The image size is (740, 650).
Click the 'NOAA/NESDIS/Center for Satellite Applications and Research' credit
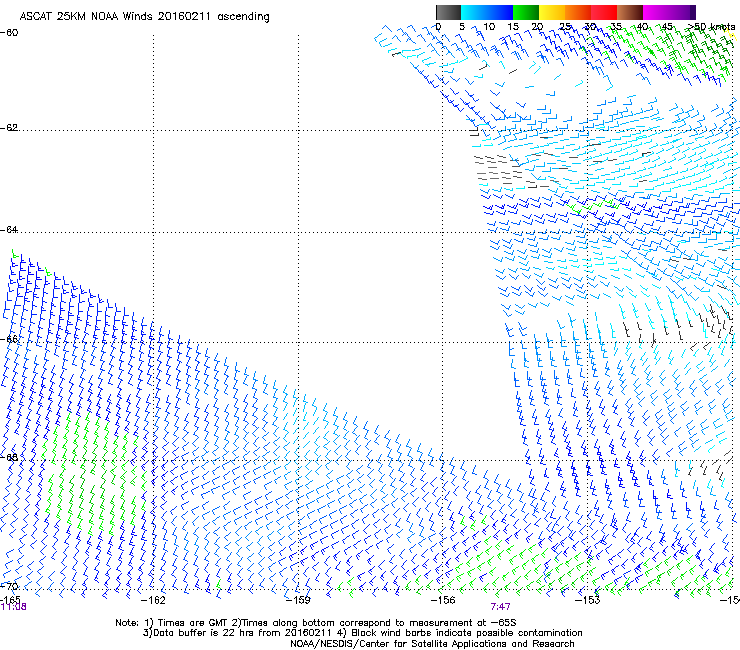432,644
